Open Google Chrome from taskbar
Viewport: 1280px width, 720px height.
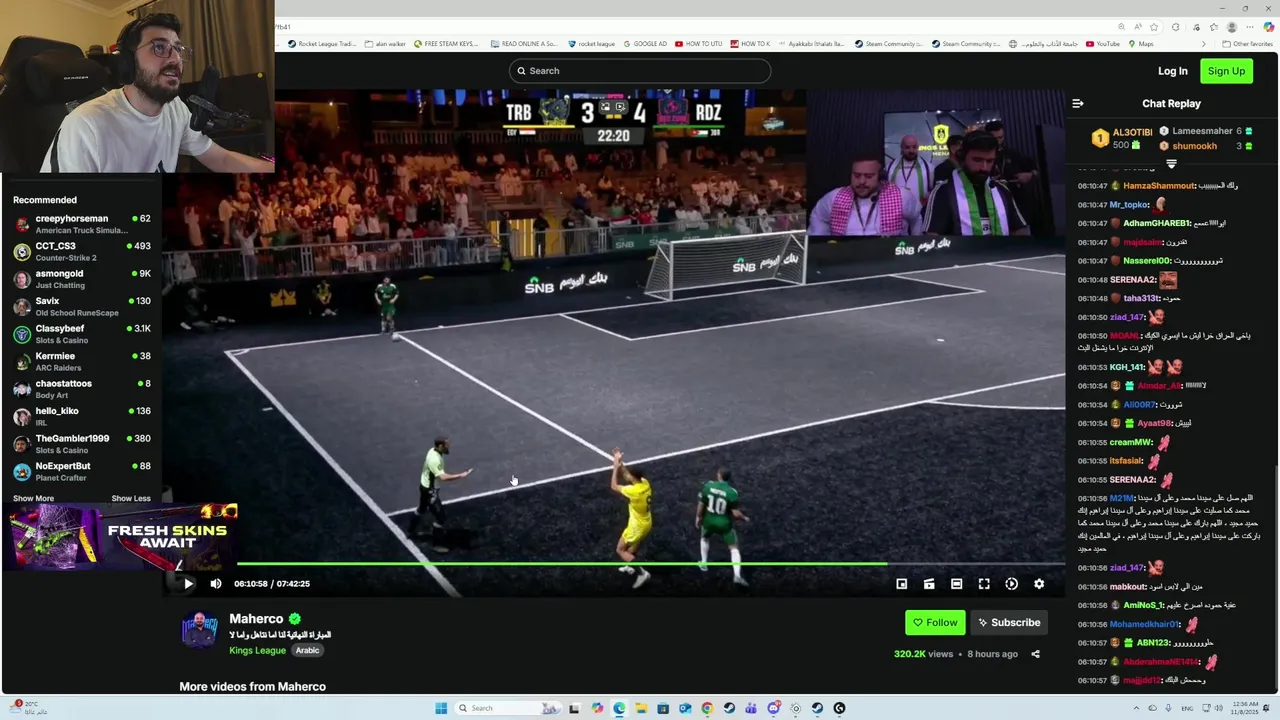[x=707, y=708]
